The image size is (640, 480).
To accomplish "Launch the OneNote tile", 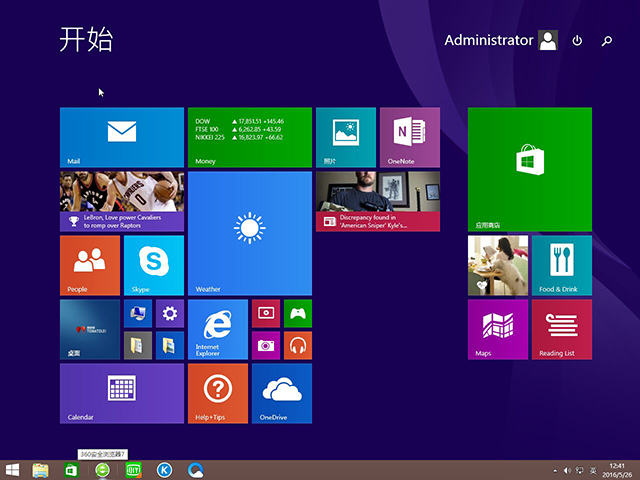I will (x=410, y=137).
